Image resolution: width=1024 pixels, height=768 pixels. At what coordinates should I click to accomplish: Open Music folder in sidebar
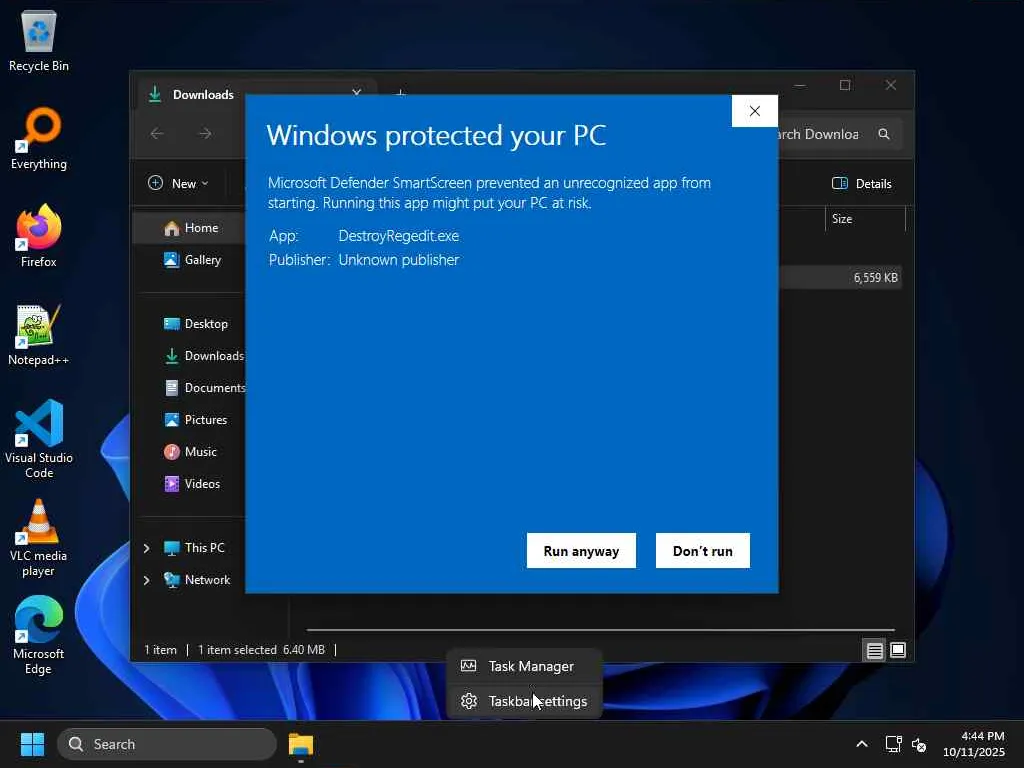pyautogui.click(x=189, y=452)
